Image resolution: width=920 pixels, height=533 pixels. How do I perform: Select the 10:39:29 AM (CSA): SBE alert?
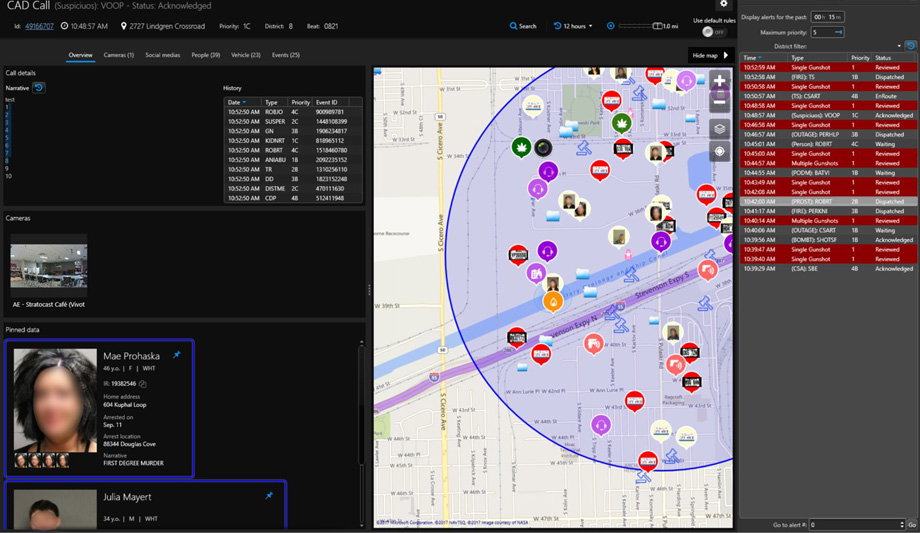click(828, 268)
